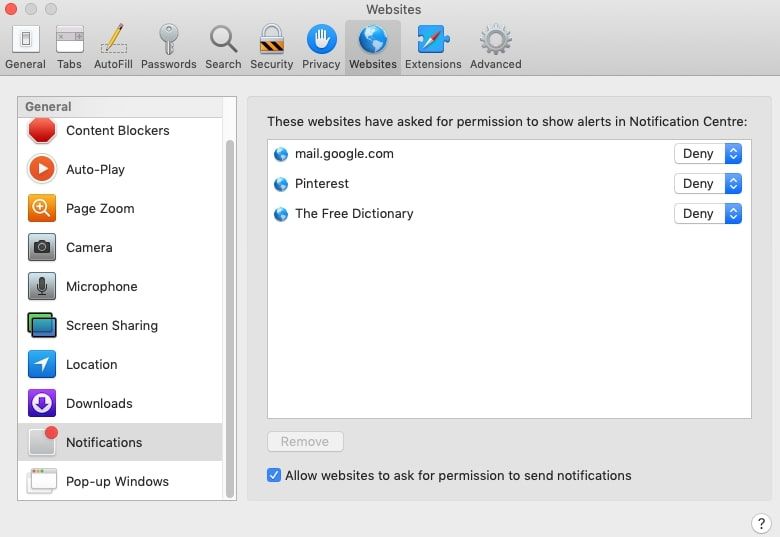Open the Tabs preferences icon
This screenshot has width=780, height=537.
pyautogui.click(x=69, y=39)
